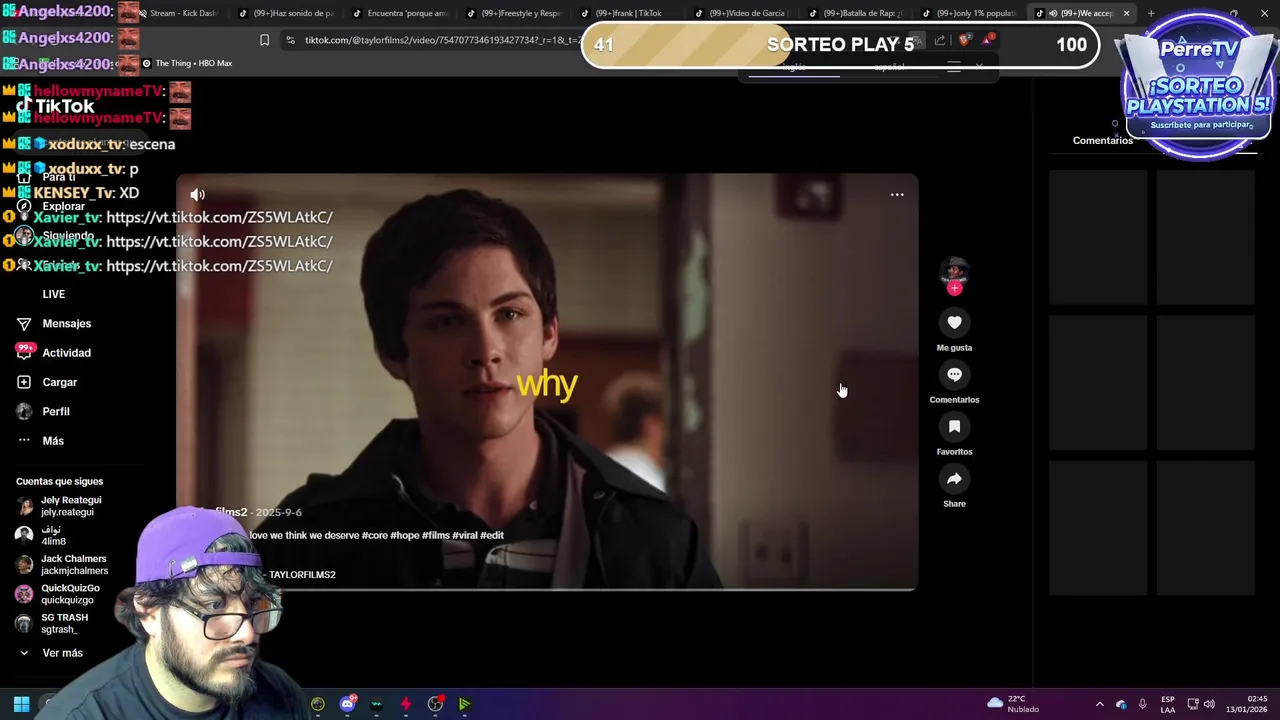Viewport: 1280px width, 720px height.
Task: Switch to the Encuentra 'porque am browser tab
Action: (399, 13)
